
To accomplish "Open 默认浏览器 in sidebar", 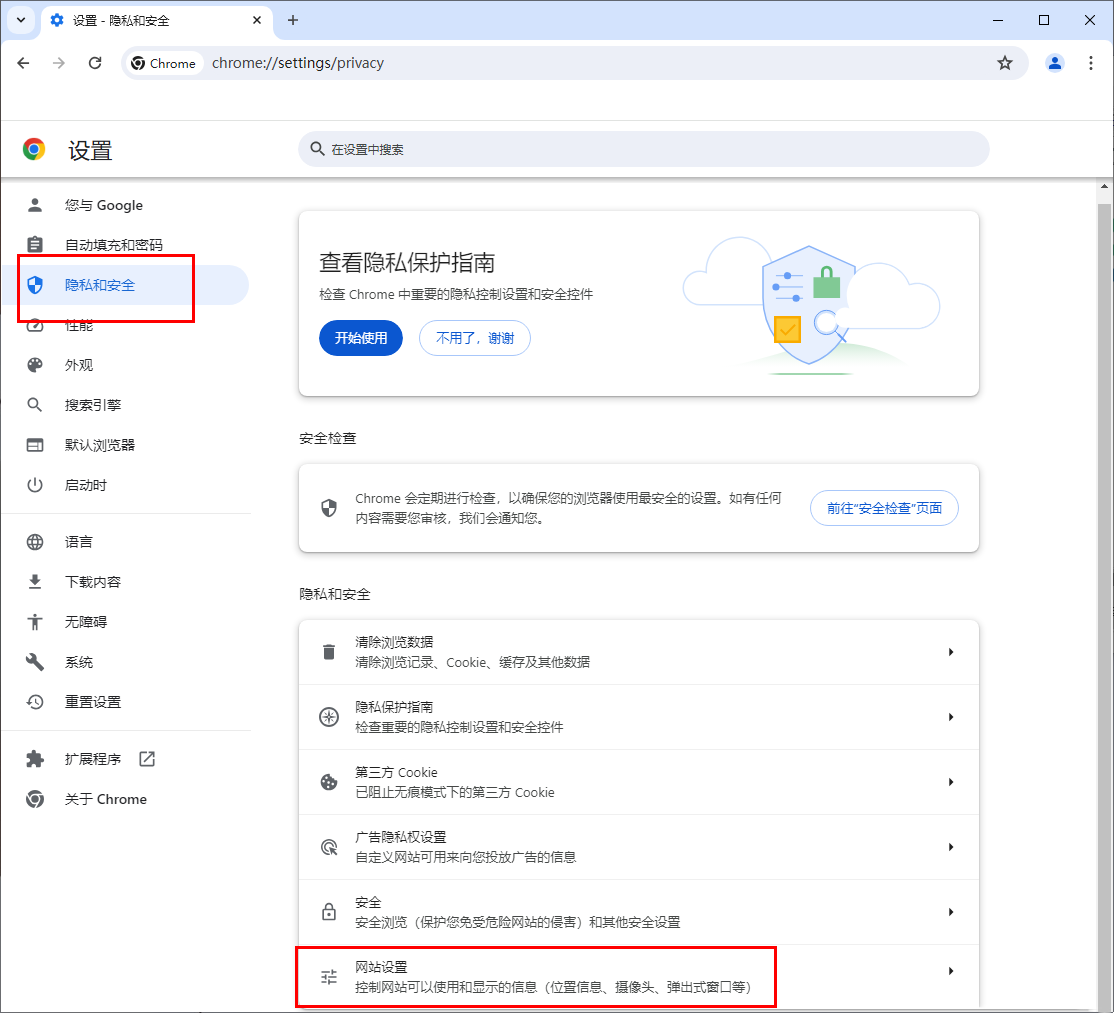I will [x=126, y=445].
